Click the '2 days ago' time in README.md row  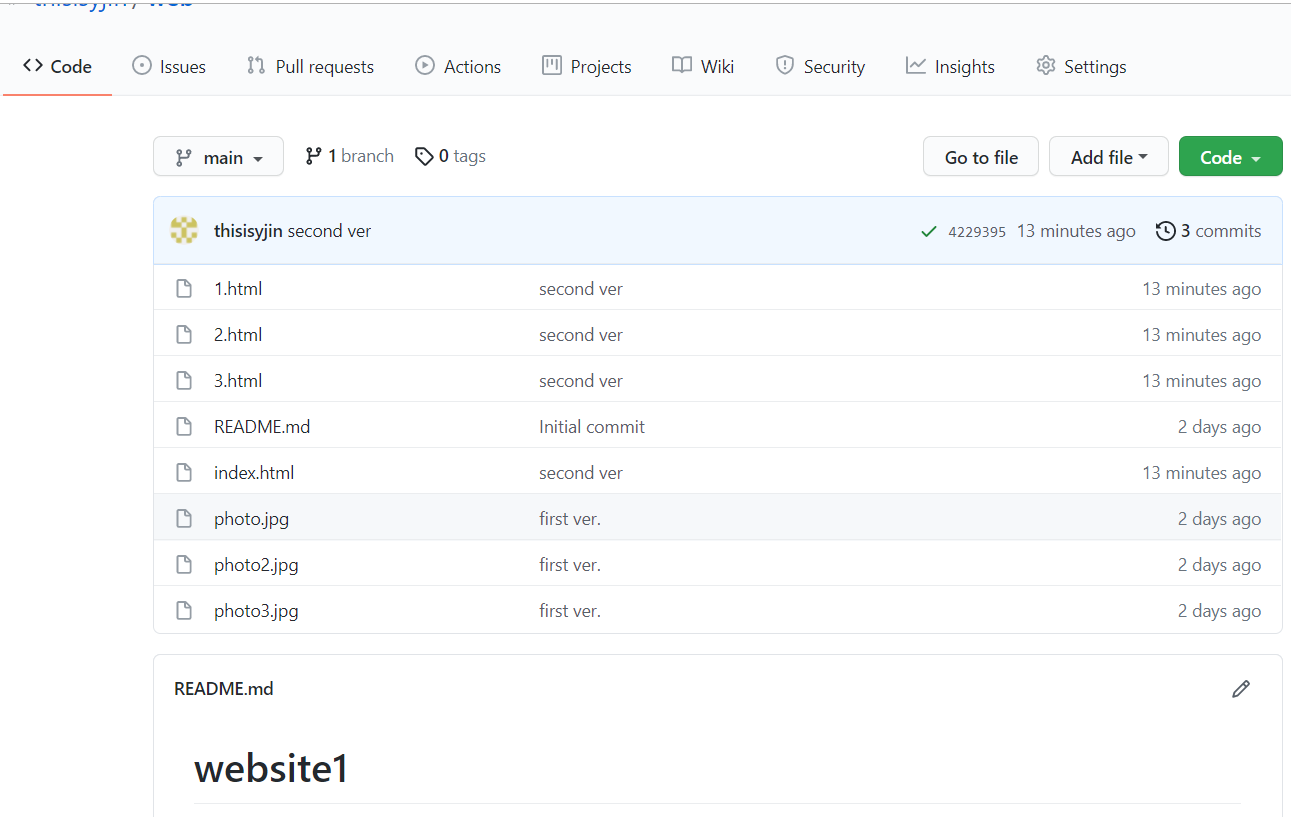(1219, 427)
